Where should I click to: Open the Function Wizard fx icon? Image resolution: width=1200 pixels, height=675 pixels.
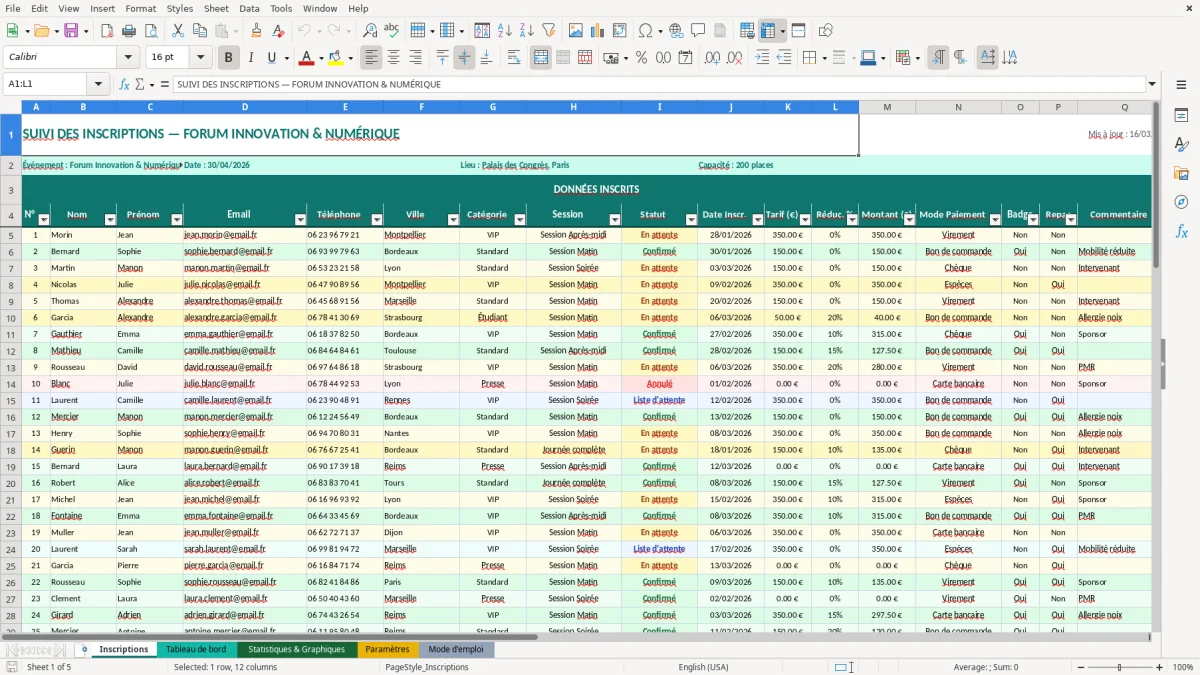(x=124, y=85)
